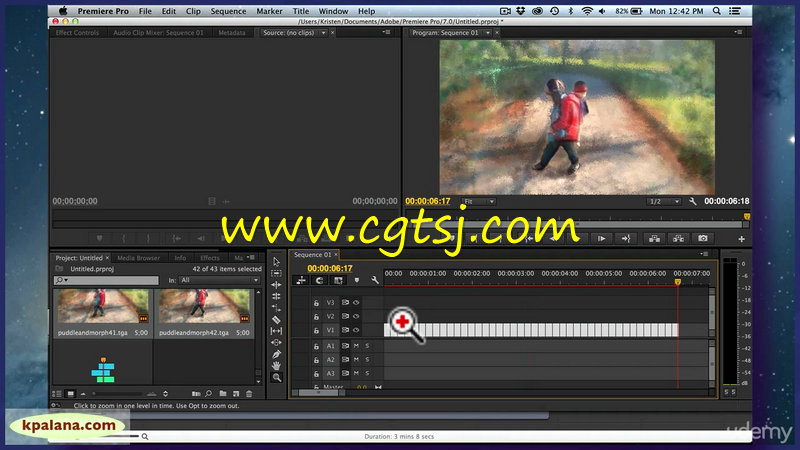Click the Lift button in Program monitor
800x450 pixels.
pos(654,238)
